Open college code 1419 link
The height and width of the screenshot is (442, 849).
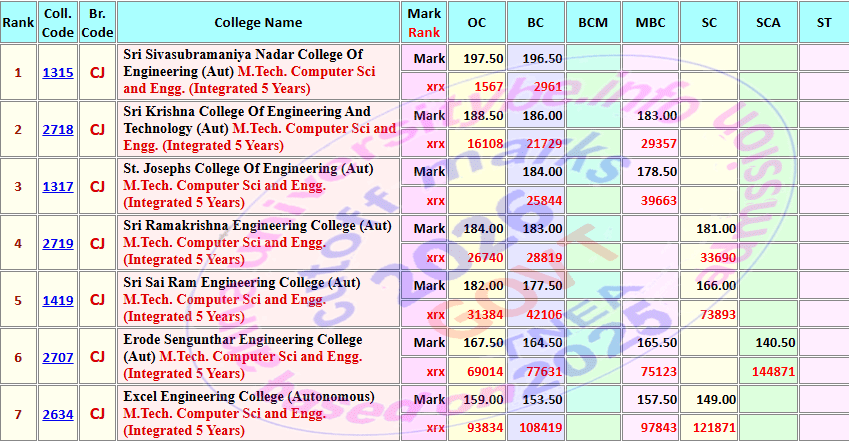[x=58, y=301]
